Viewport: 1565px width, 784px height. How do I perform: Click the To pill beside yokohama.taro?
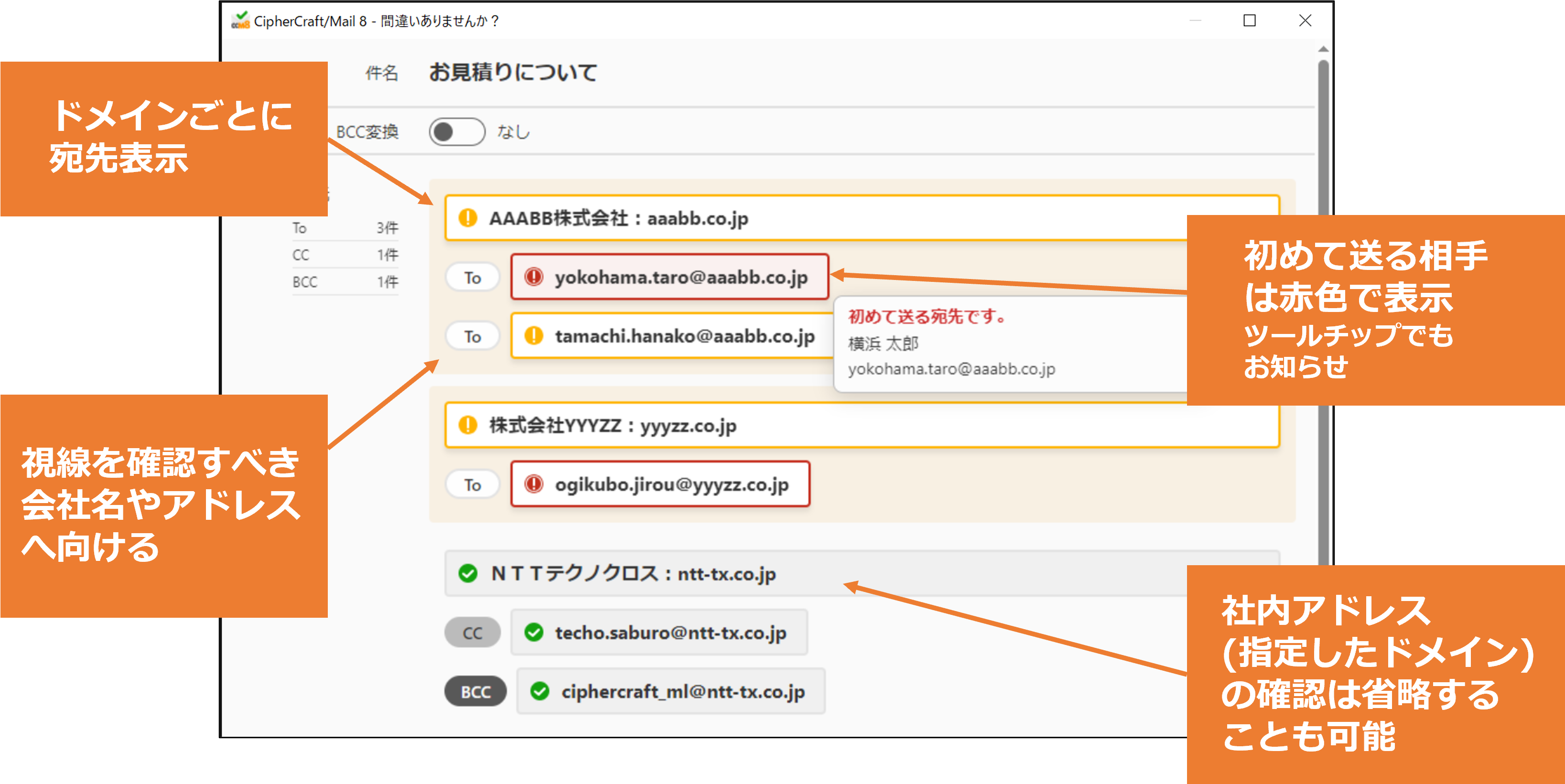click(x=472, y=278)
